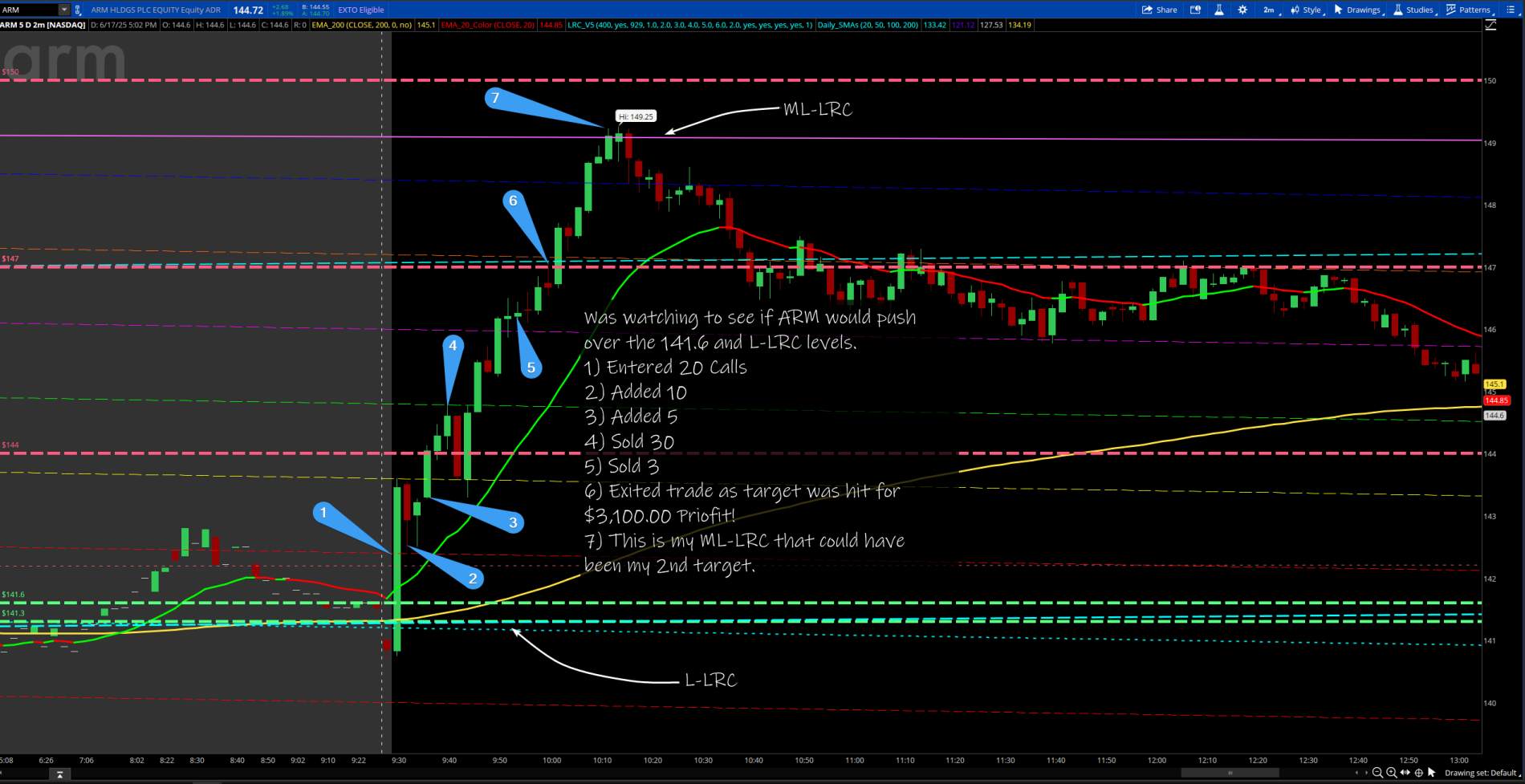Open the list menu icon at top right
Screen dimensions: 1525x784
pyautogui.click(x=1510, y=10)
